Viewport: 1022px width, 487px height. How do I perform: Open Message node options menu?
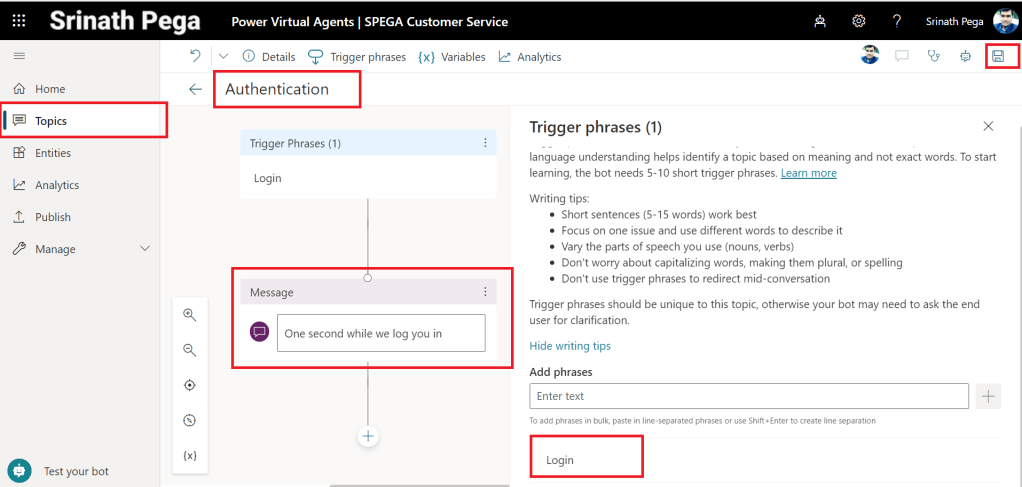click(x=485, y=292)
